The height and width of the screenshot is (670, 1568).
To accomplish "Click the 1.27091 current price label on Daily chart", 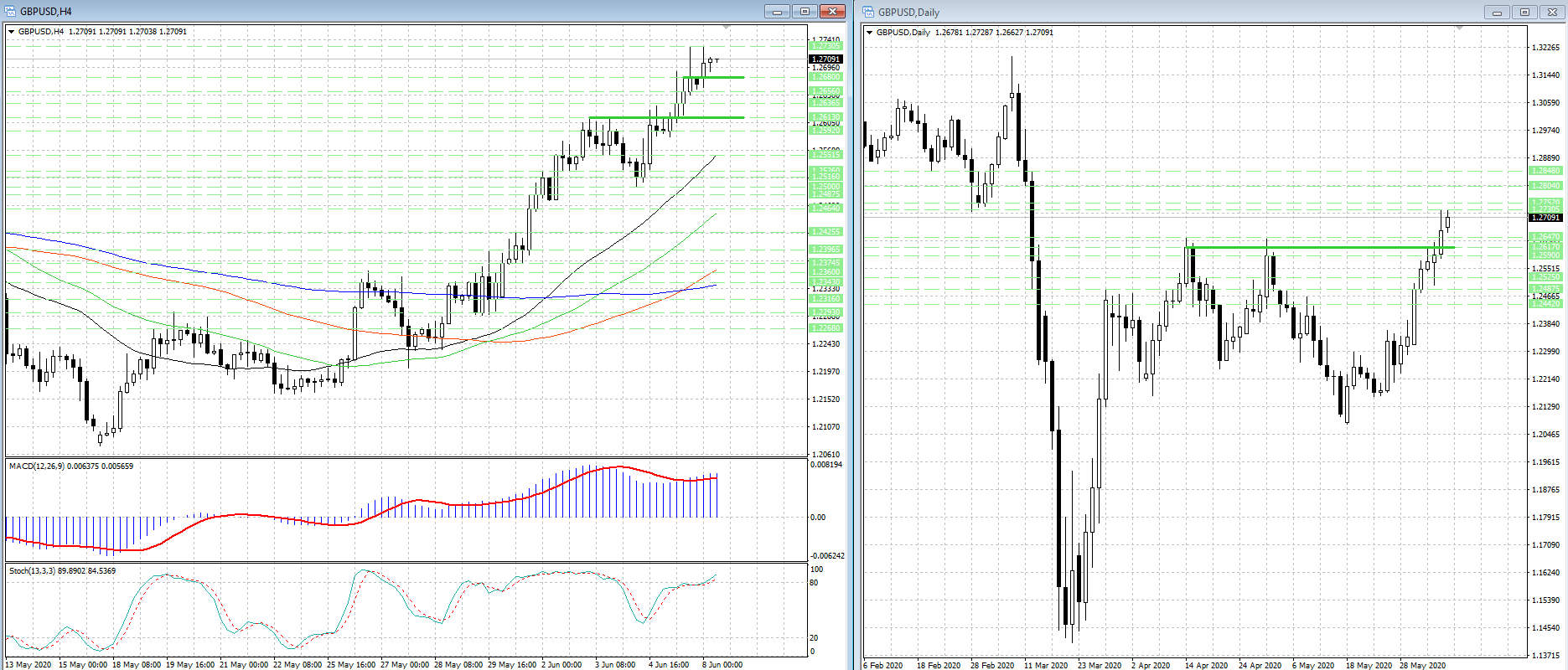I will click(x=1545, y=218).
